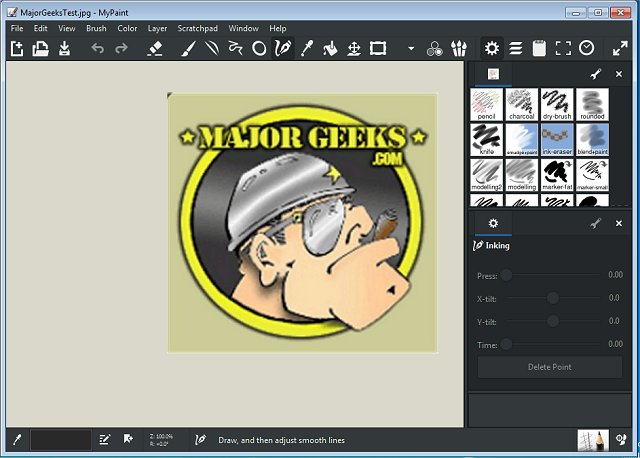Select the Freehand brush tool

[189, 48]
